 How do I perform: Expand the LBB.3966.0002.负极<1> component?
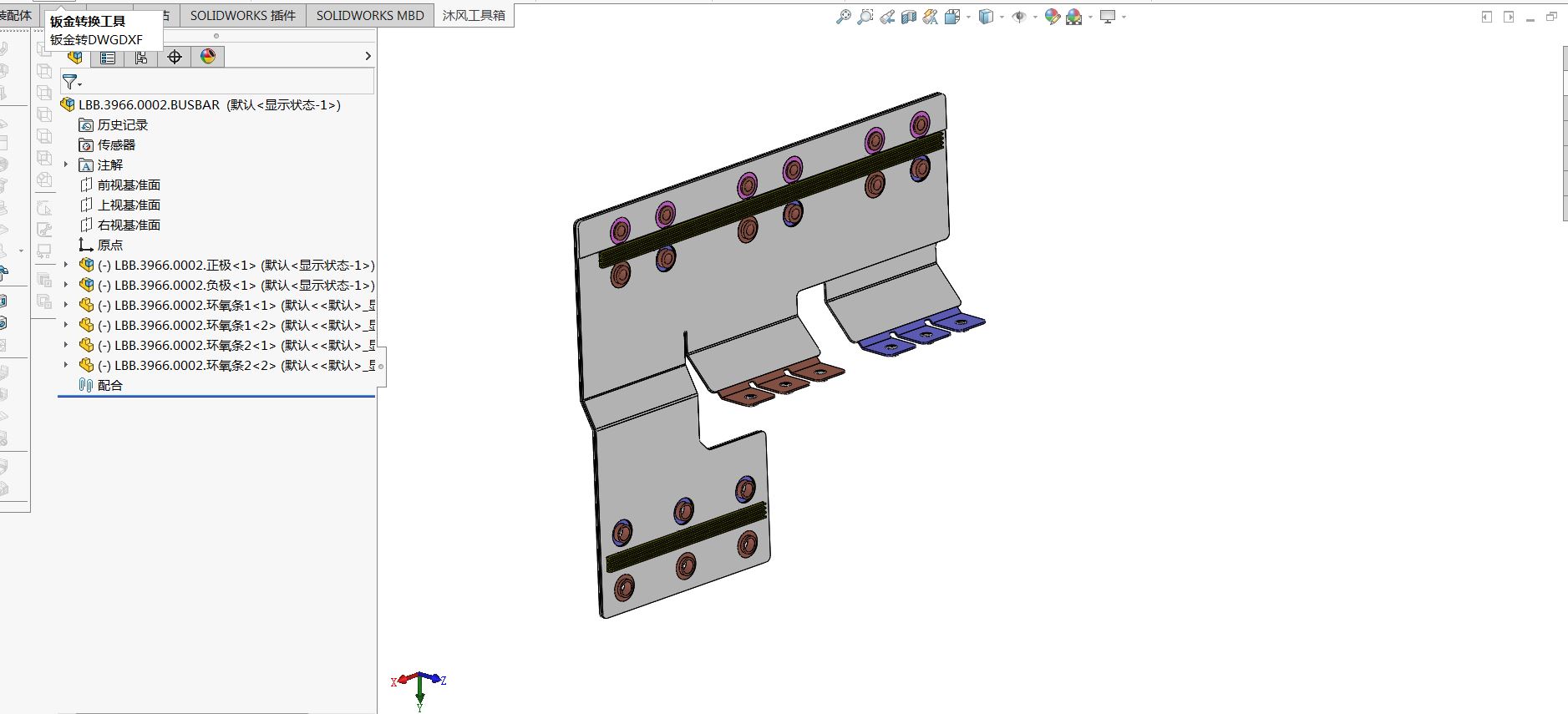tap(66, 285)
